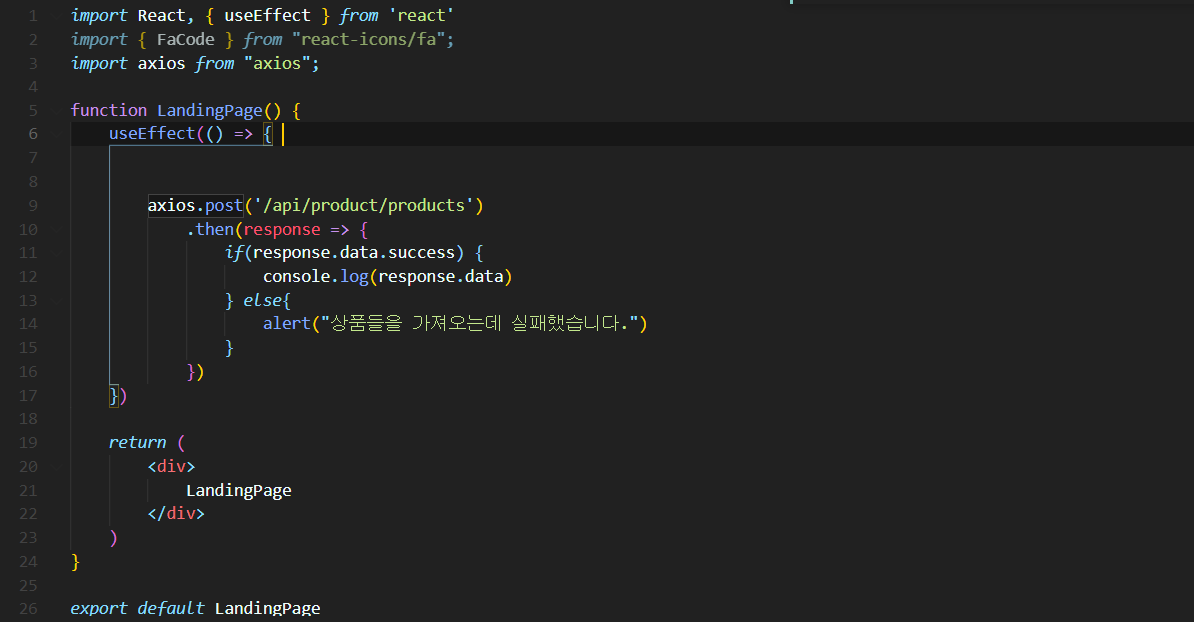1194x622 pixels.
Task: Click line number 22 in the gutter
Action: click(28, 514)
